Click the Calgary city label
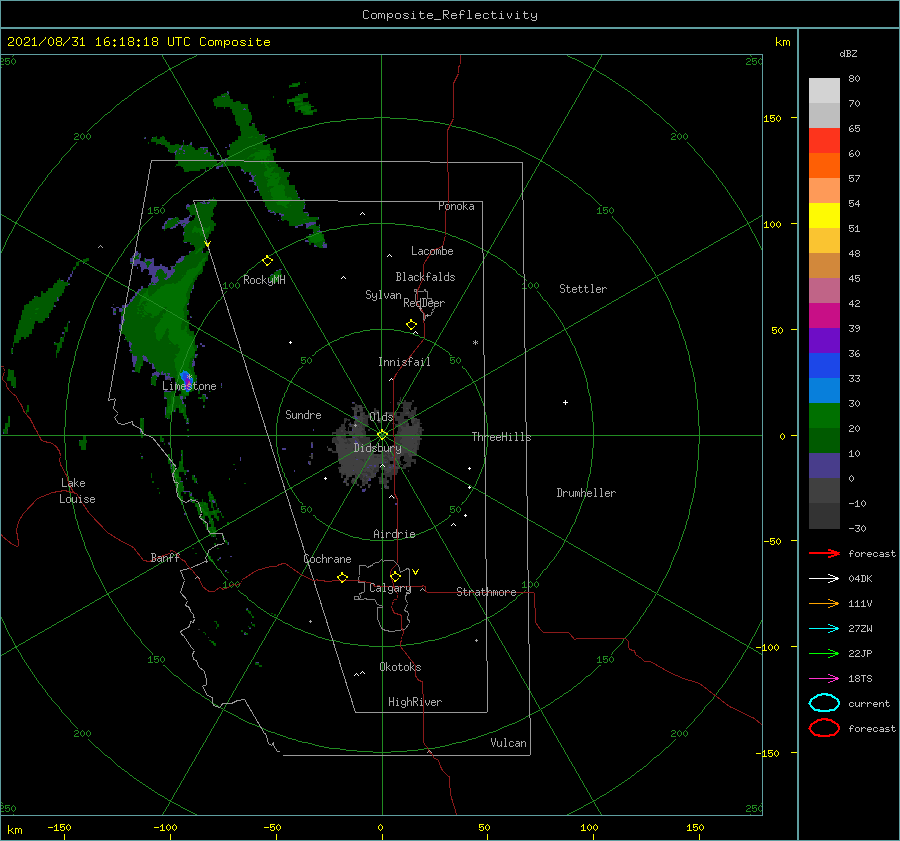 (x=390, y=588)
